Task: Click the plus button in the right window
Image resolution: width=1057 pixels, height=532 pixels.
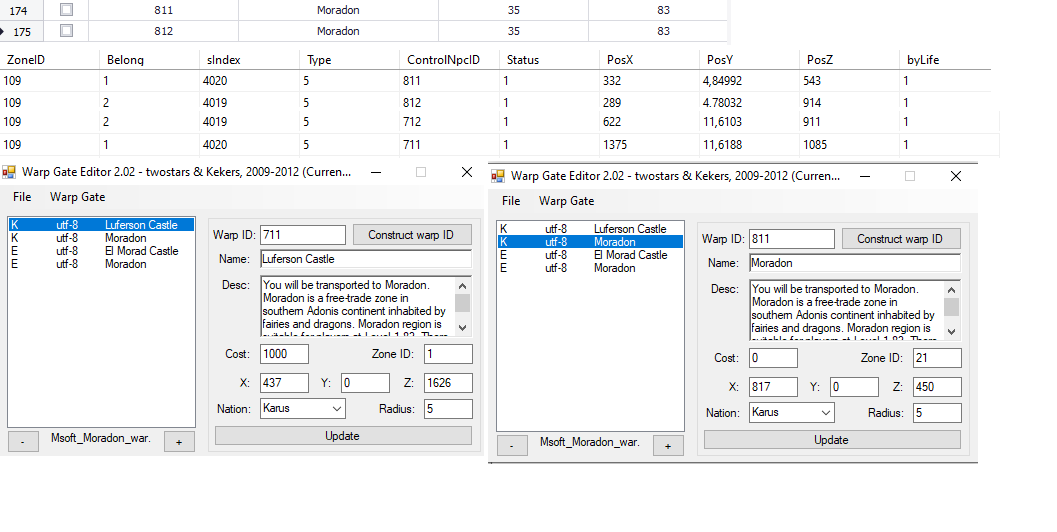Action: click(x=668, y=446)
